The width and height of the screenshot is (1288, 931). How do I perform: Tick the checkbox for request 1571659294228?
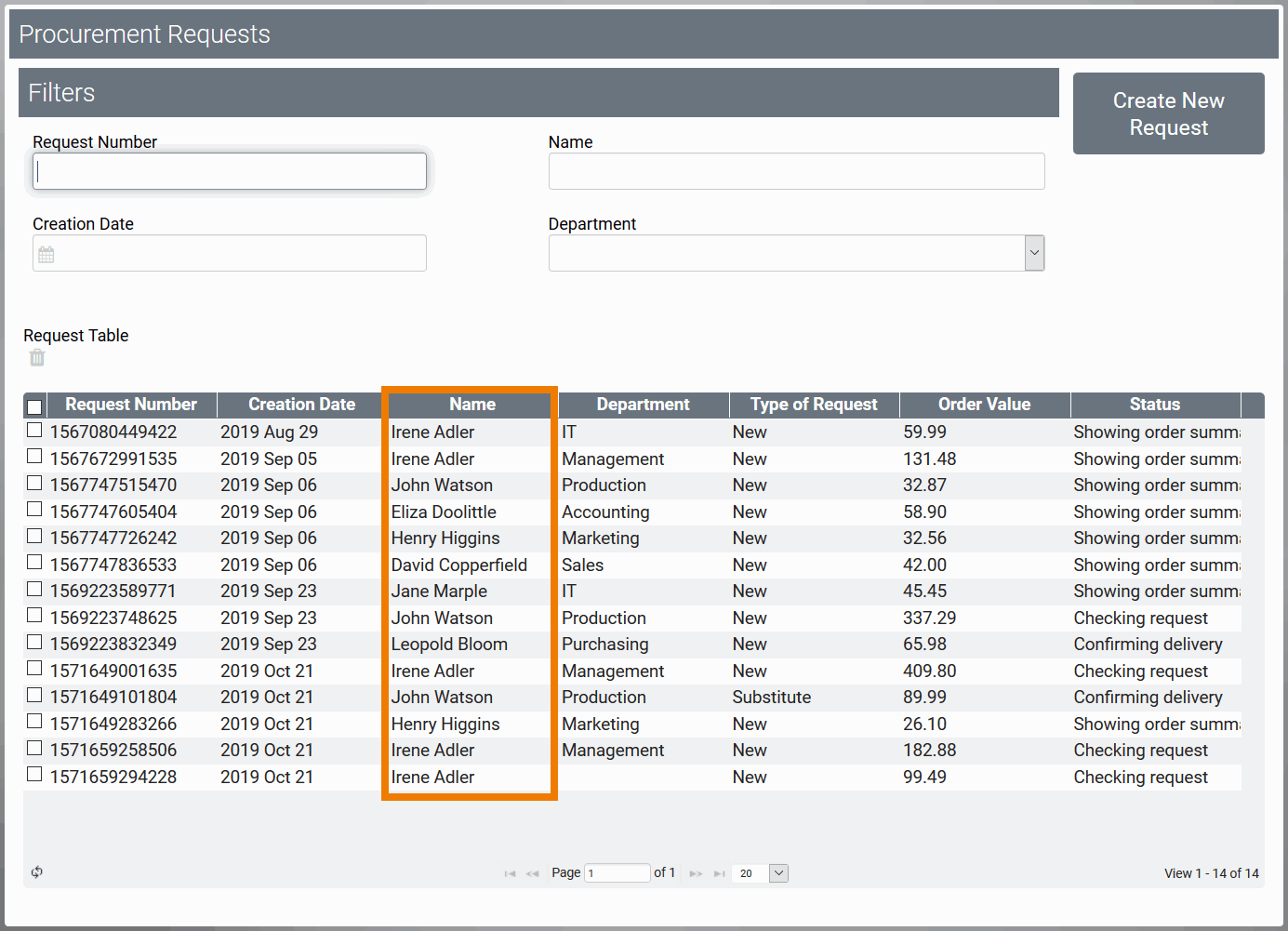point(34,775)
